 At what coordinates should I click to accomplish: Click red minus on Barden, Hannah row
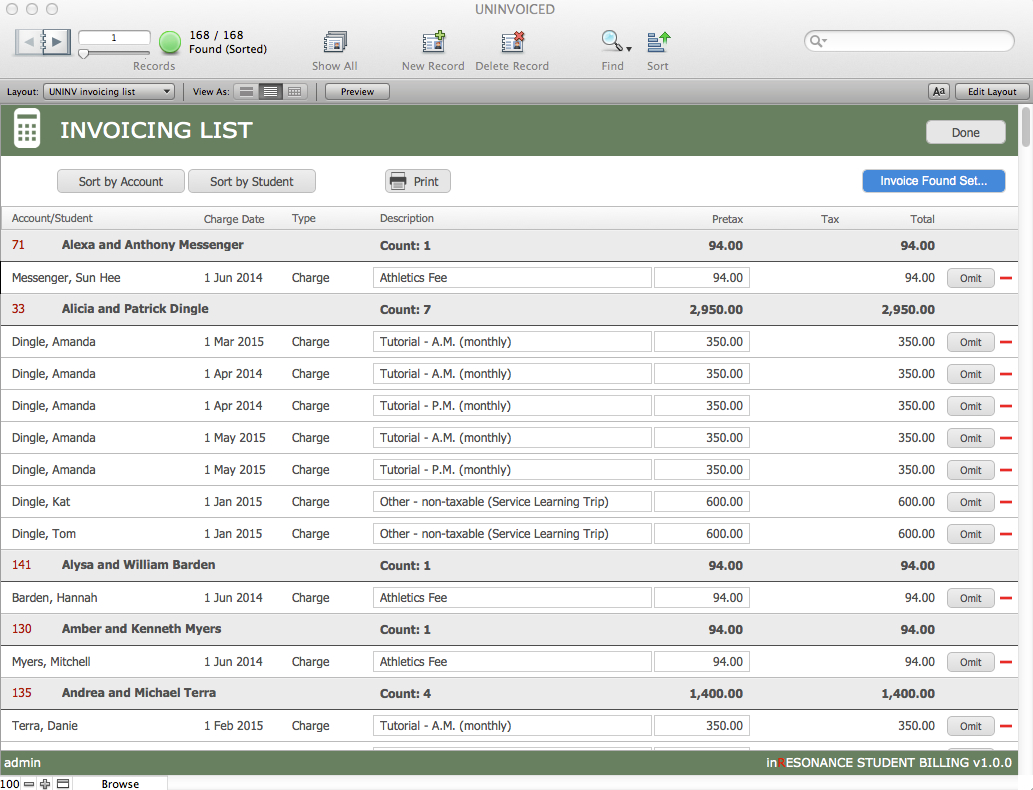point(1006,598)
